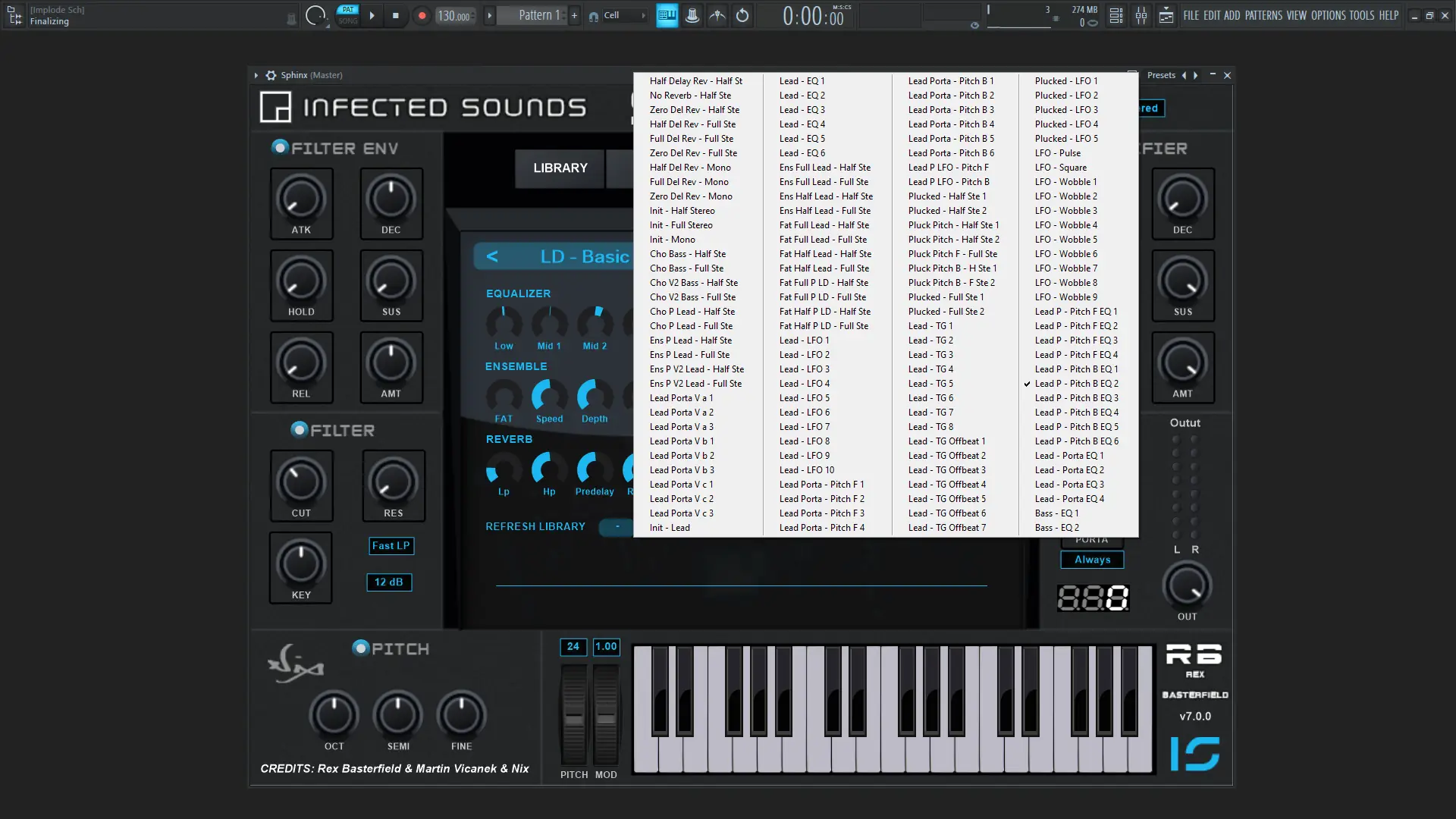Select next preset arrow in plugin header
Viewport: 1456px width, 819px height.
[x=1196, y=75]
